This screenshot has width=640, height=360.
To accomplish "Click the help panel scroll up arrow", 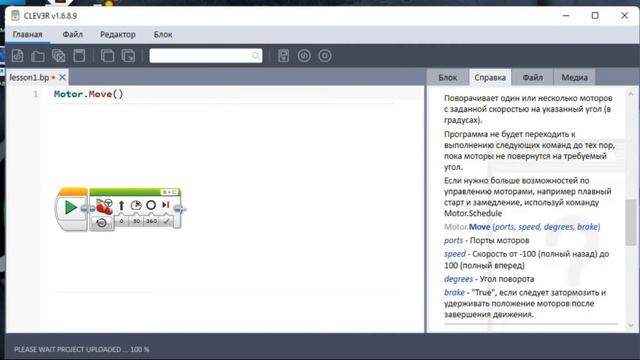I will 631,94.
